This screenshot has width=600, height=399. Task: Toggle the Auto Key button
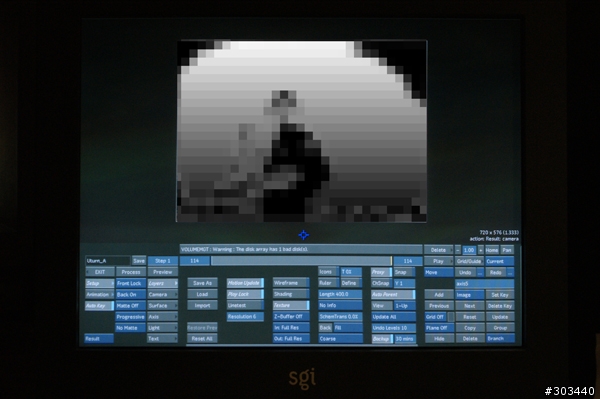99,306
